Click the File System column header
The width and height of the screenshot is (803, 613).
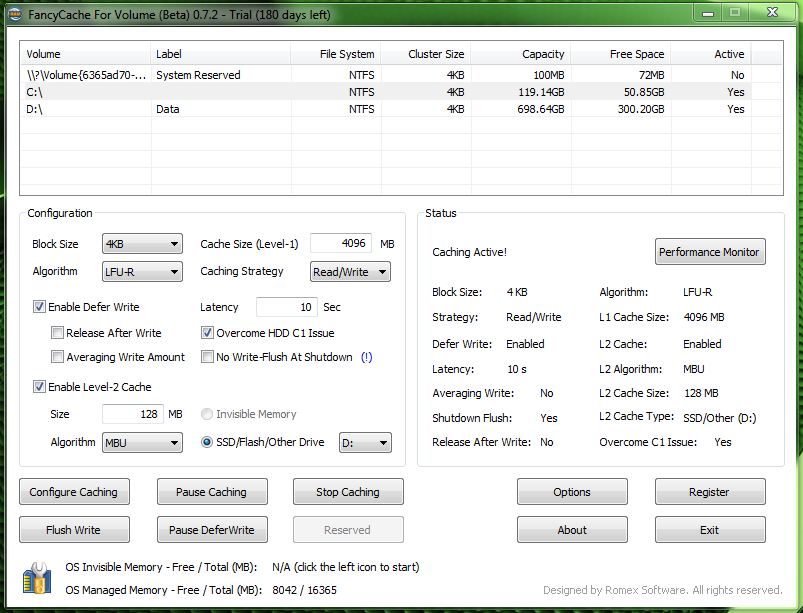pyautogui.click(x=336, y=54)
